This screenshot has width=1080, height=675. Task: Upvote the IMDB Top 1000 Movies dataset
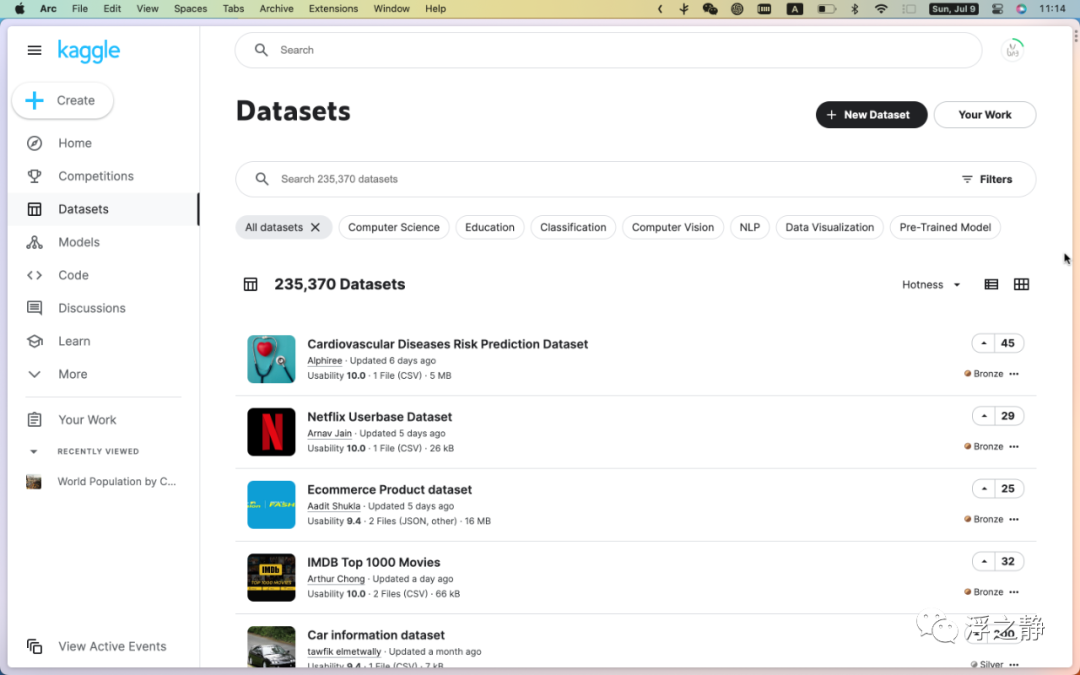point(984,561)
